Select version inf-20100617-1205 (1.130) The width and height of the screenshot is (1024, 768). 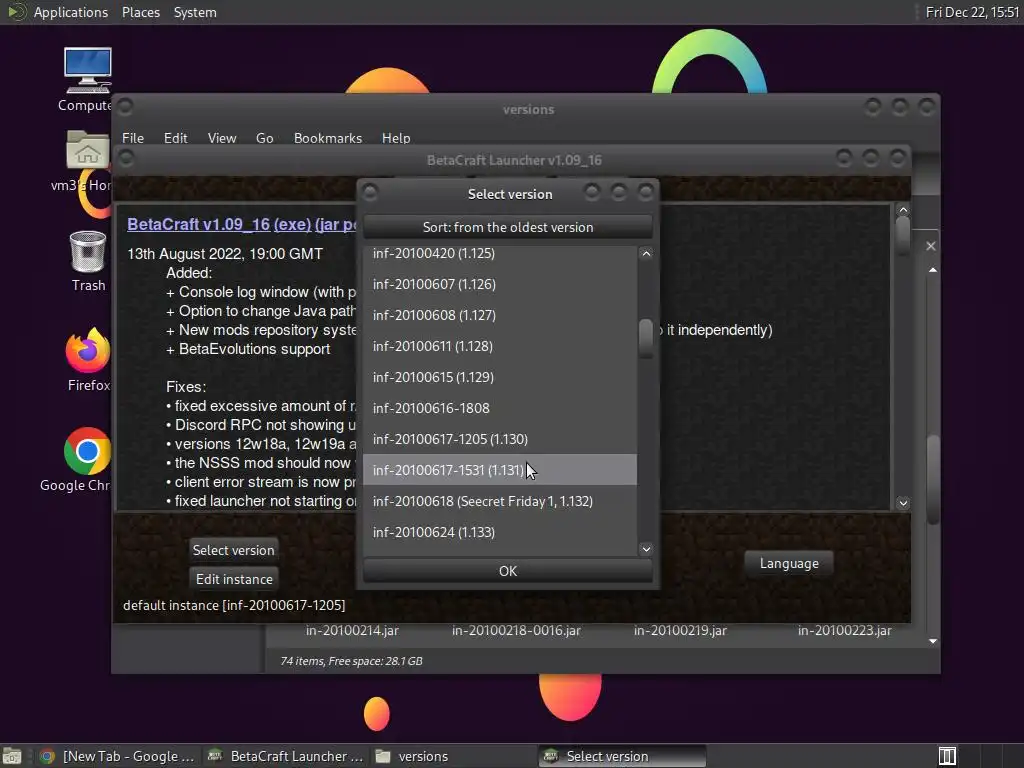[x=500, y=439]
